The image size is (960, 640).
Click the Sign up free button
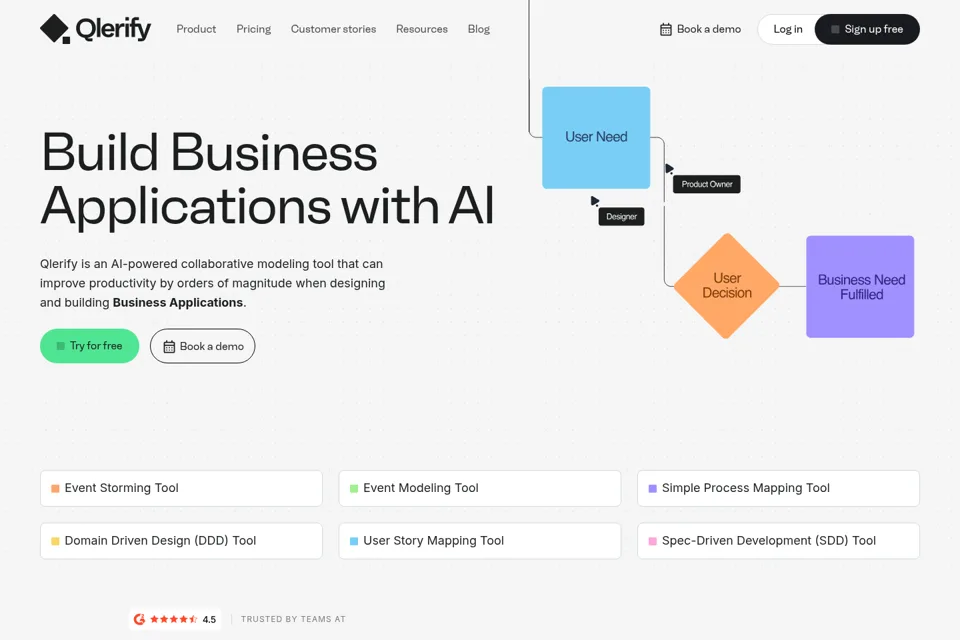pyautogui.click(x=867, y=29)
